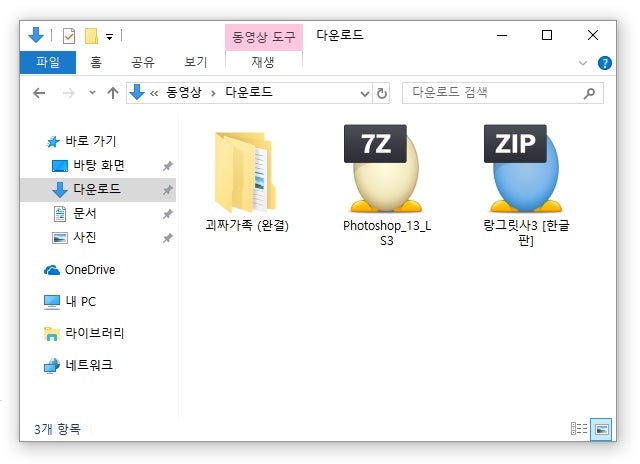Select OneDrive in the navigation pane
The height and width of the screenshot is (464, 640).
click(x=90, y=270)
